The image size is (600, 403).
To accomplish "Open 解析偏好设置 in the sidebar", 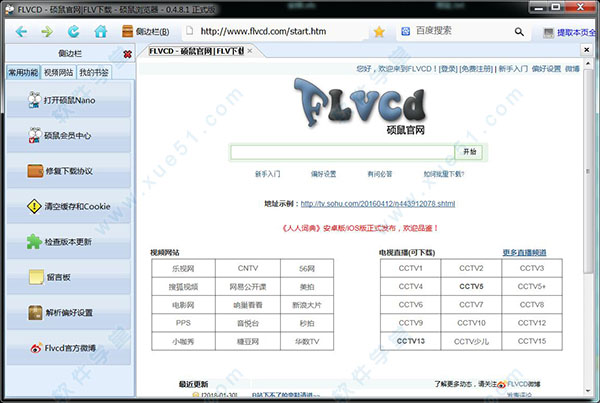I will click(68, 313).
